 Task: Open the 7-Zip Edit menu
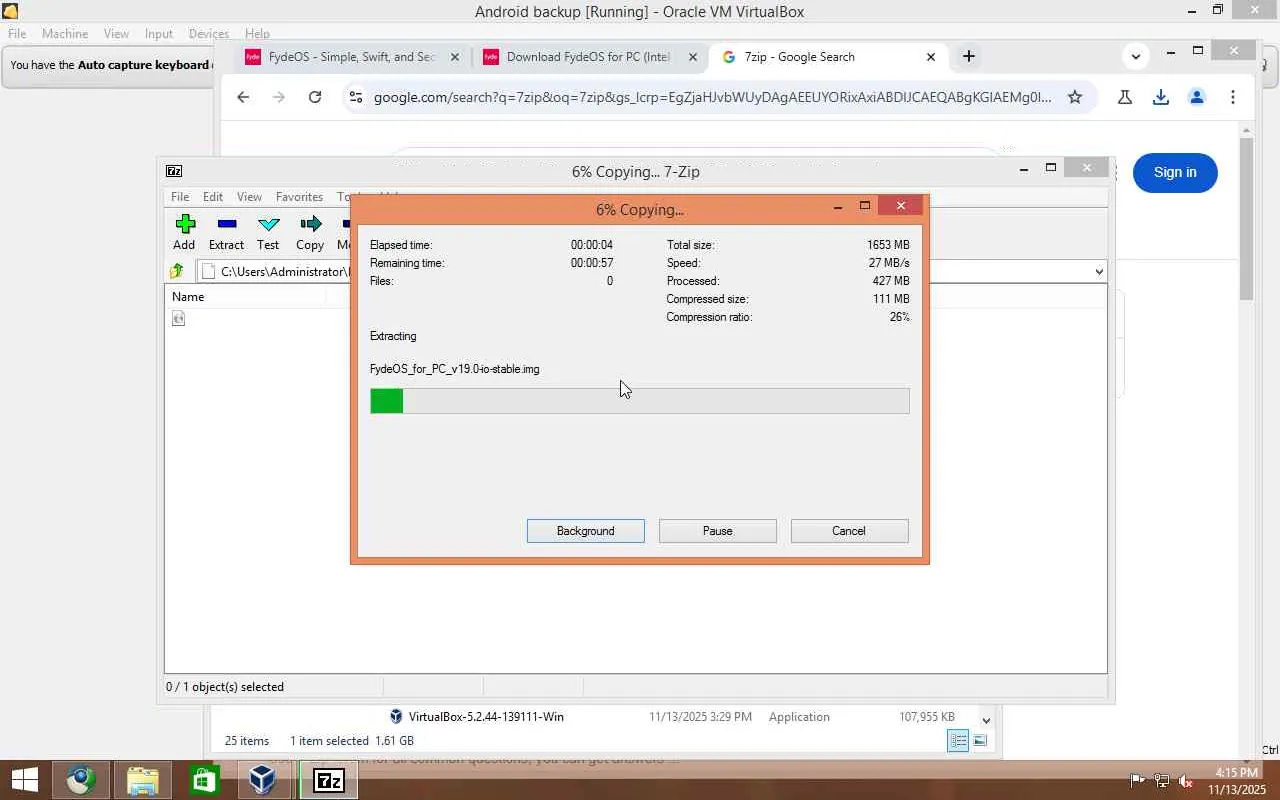213,197
